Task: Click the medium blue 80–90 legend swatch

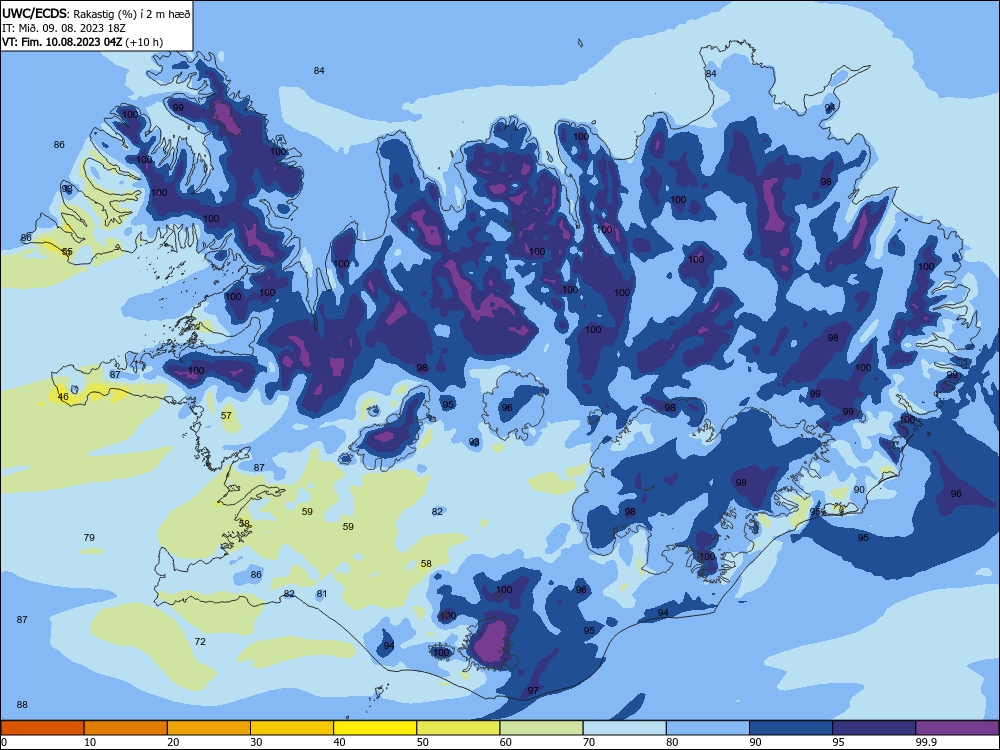Action: pos(708,728)
